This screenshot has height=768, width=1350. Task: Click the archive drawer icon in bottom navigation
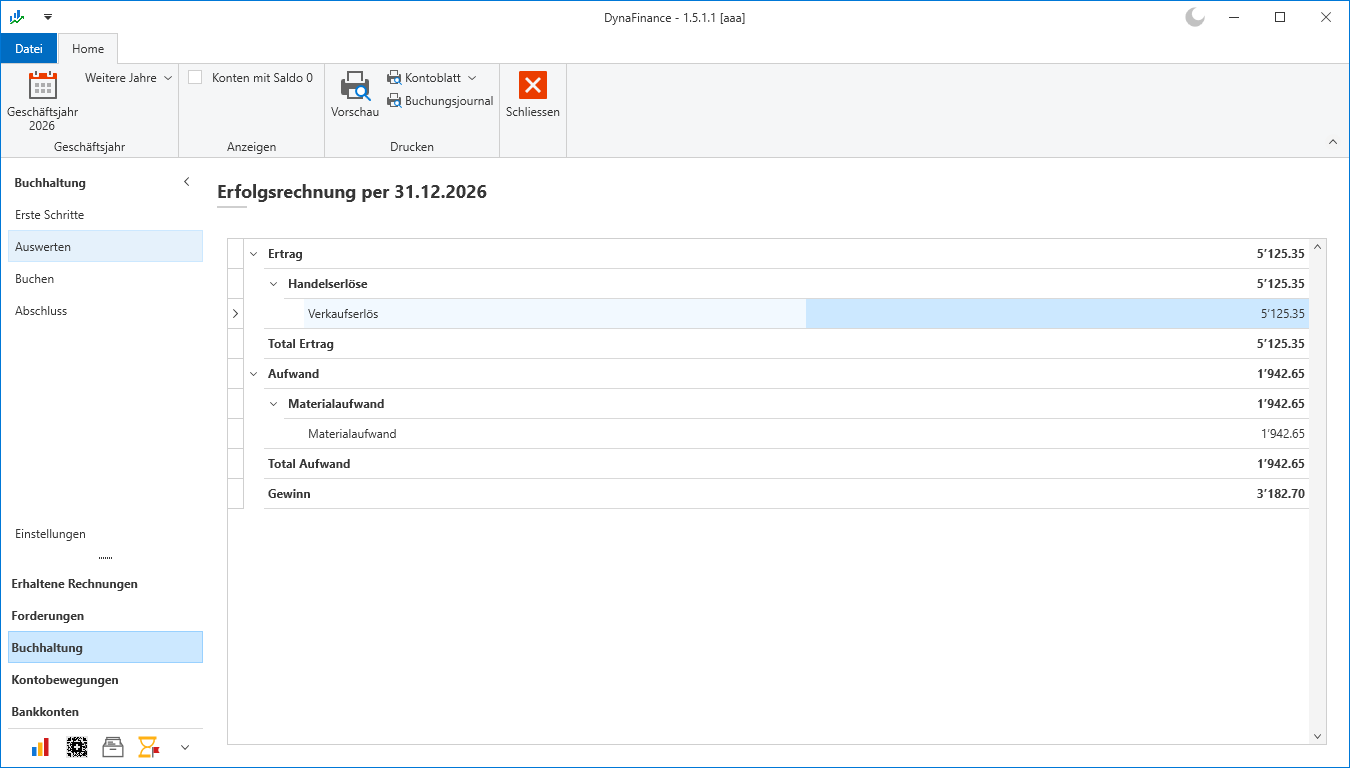click(113, 747)
